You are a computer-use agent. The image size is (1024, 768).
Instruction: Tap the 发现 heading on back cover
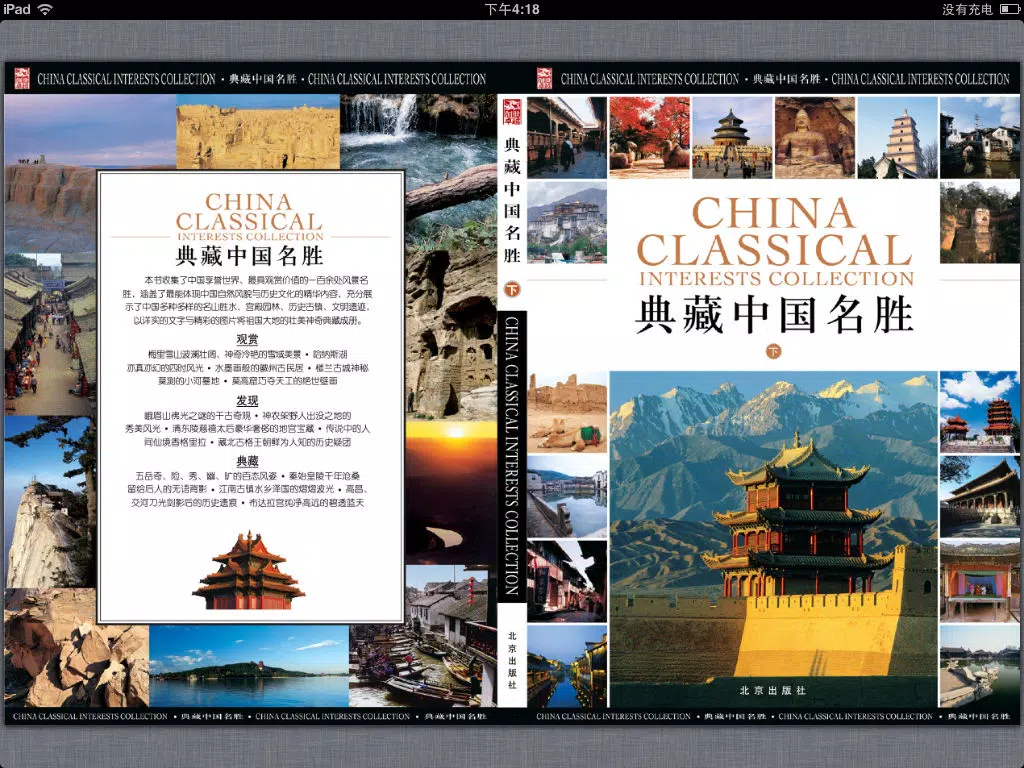pyautogui.click(x=248, y=400)
